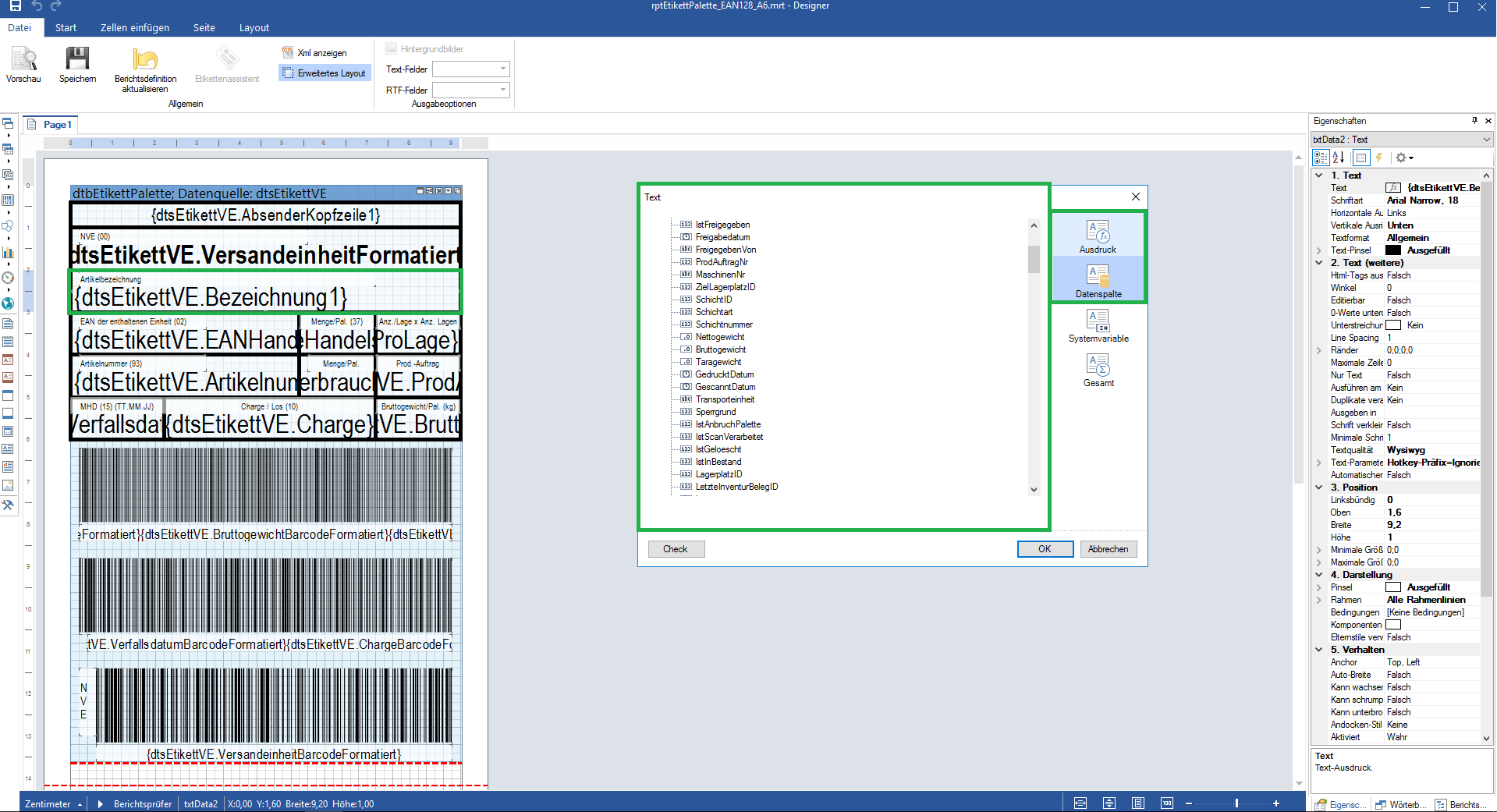Switch to the Zellen einfügen ribbon tab
Viewport: 1497px width, 812px height.
pos(134,28)
